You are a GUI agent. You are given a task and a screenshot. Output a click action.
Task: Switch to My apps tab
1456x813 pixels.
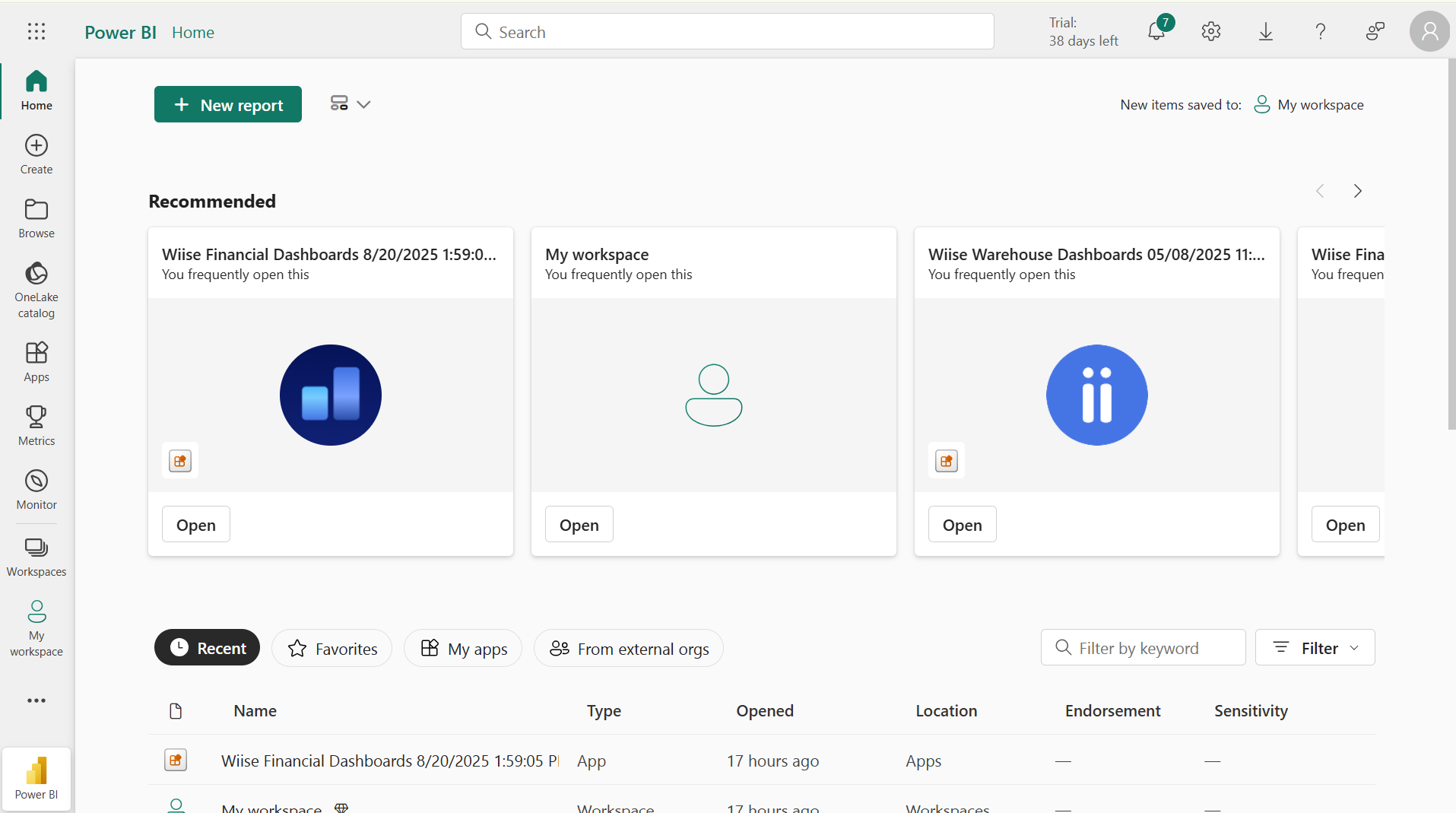(463, 648)
